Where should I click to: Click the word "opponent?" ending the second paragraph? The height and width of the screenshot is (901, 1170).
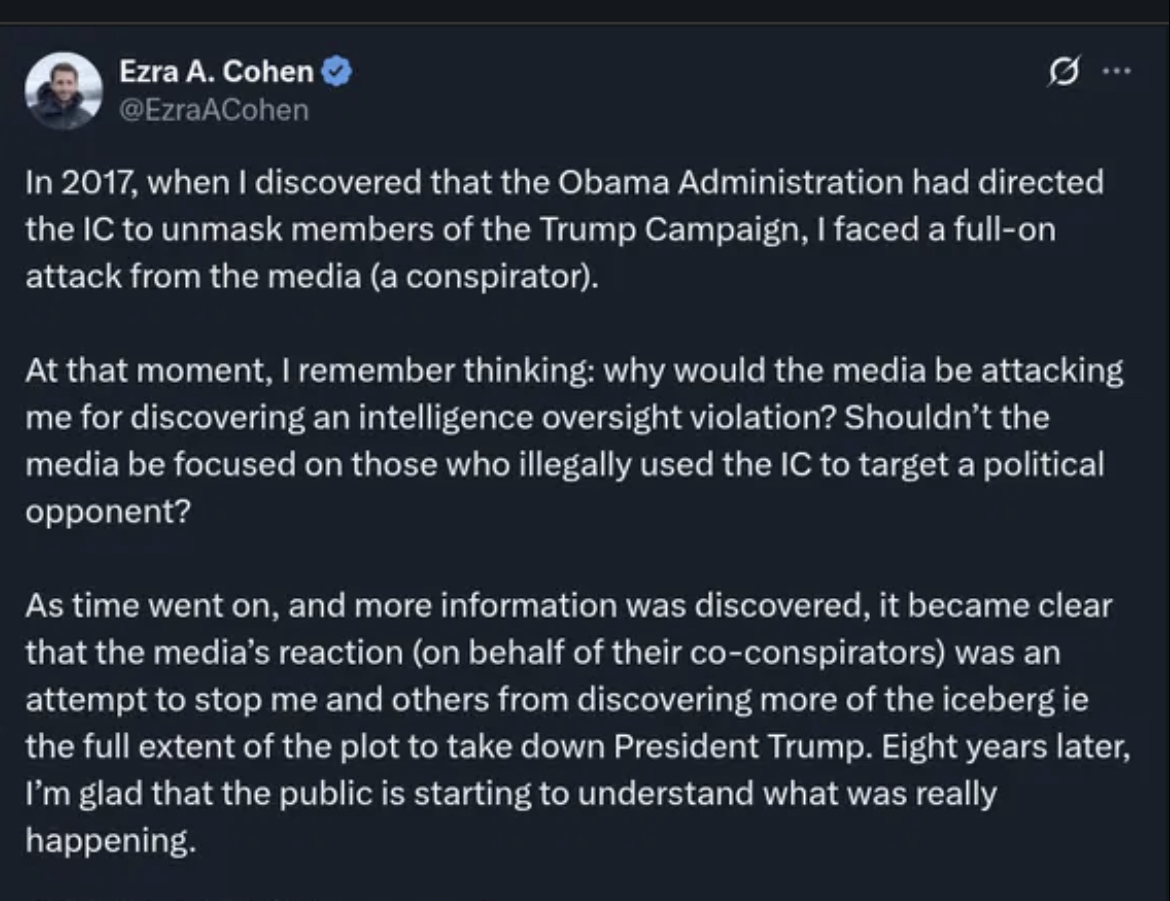(x=94, y=511)
